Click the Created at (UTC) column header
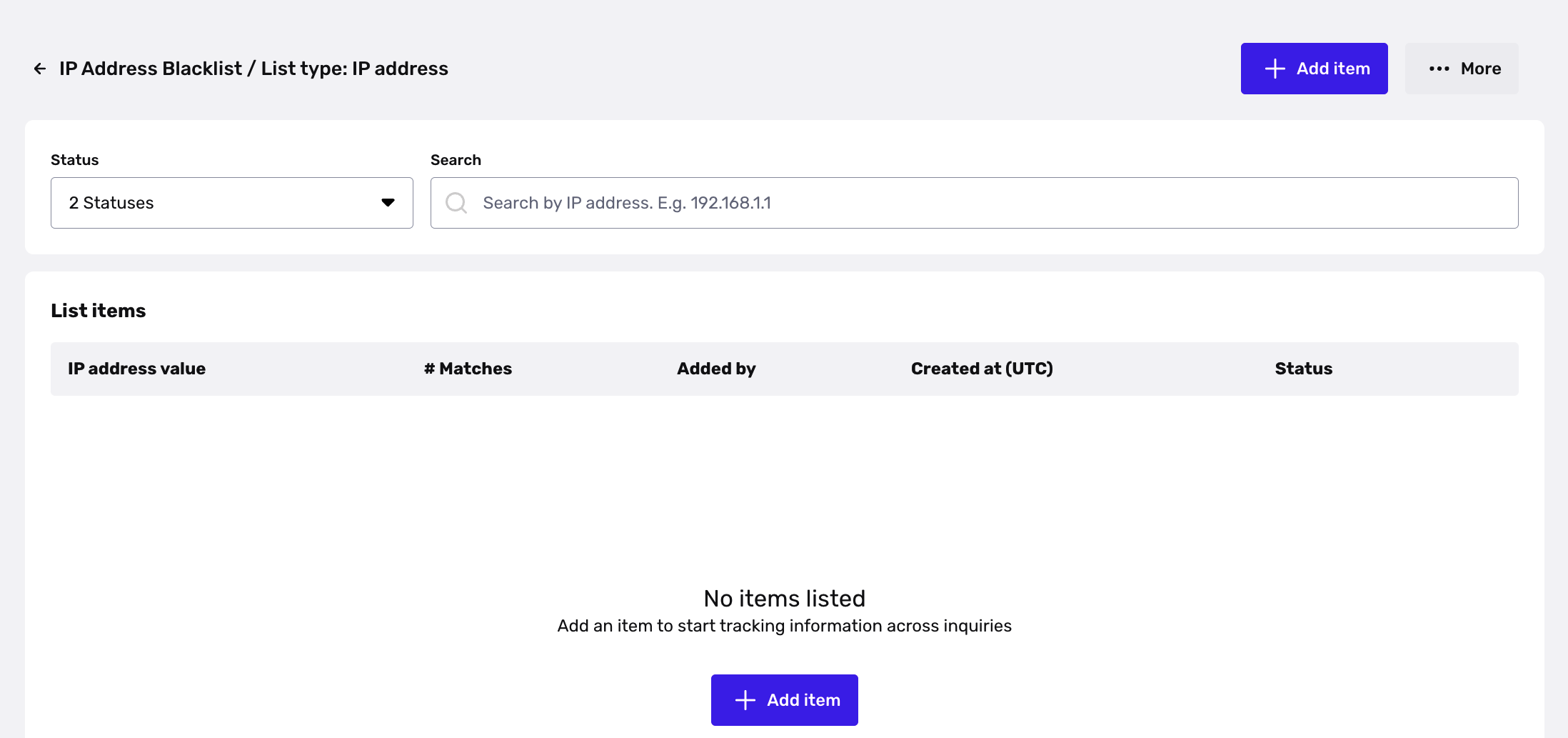The width and height of the screenshot is (1568, 738). point(982,369)
